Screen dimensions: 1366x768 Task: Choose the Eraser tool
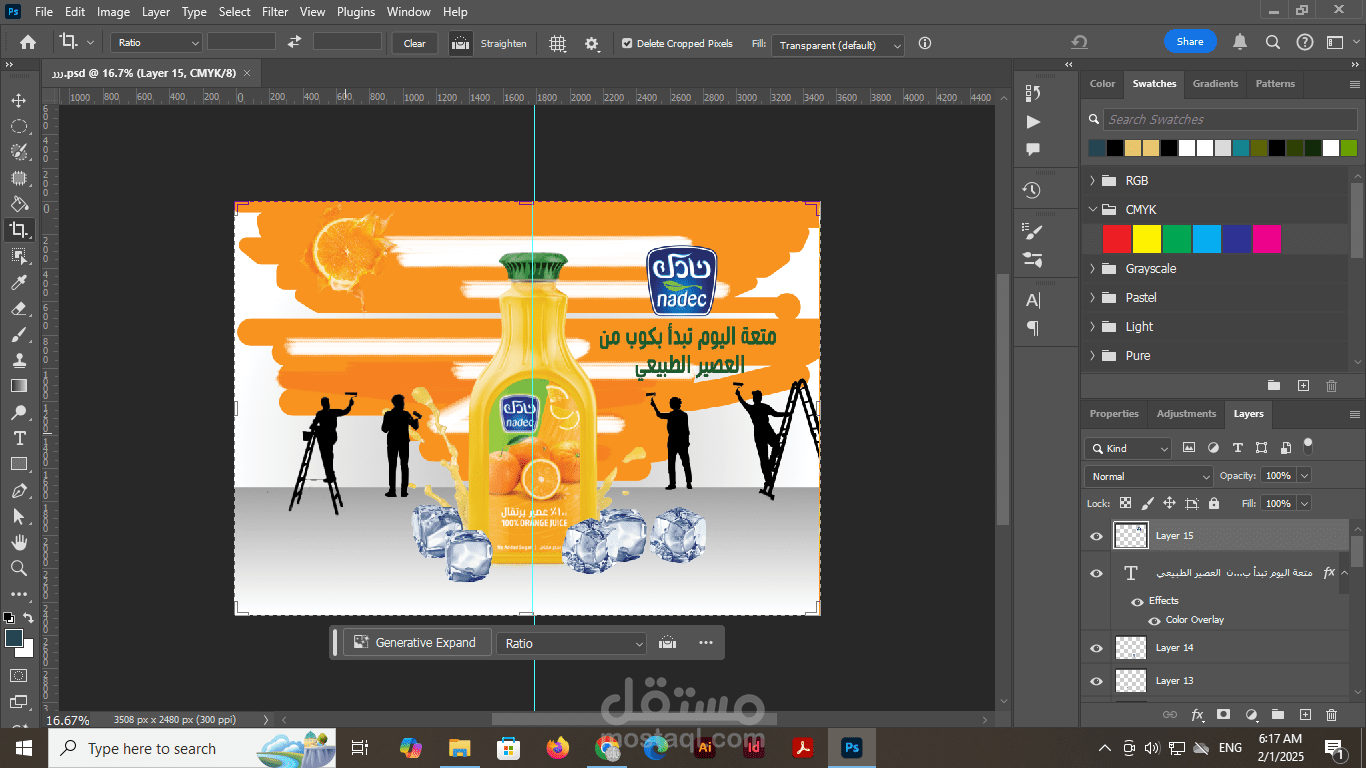click(18, 308)
